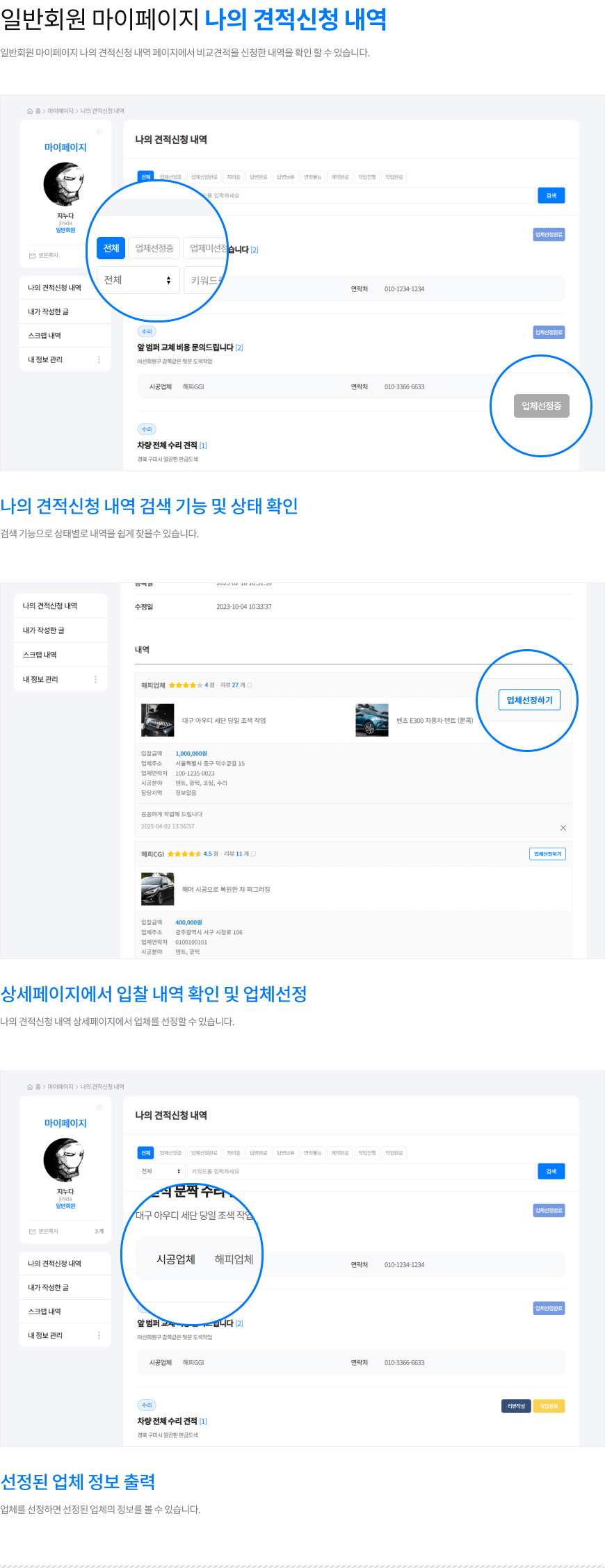Open 전체 select dropdown in third screenshot

point(161,1172)
